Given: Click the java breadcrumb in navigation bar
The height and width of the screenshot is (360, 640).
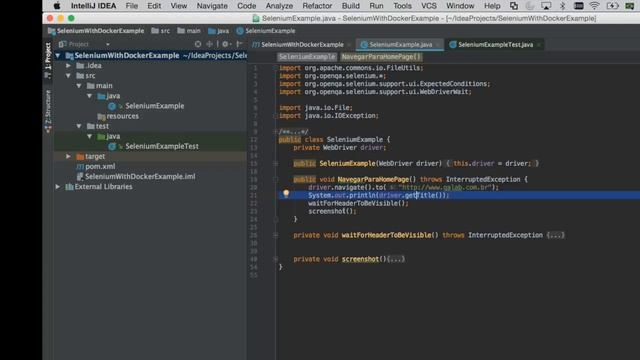Looking at the screenshot, I should pos(218,31).
